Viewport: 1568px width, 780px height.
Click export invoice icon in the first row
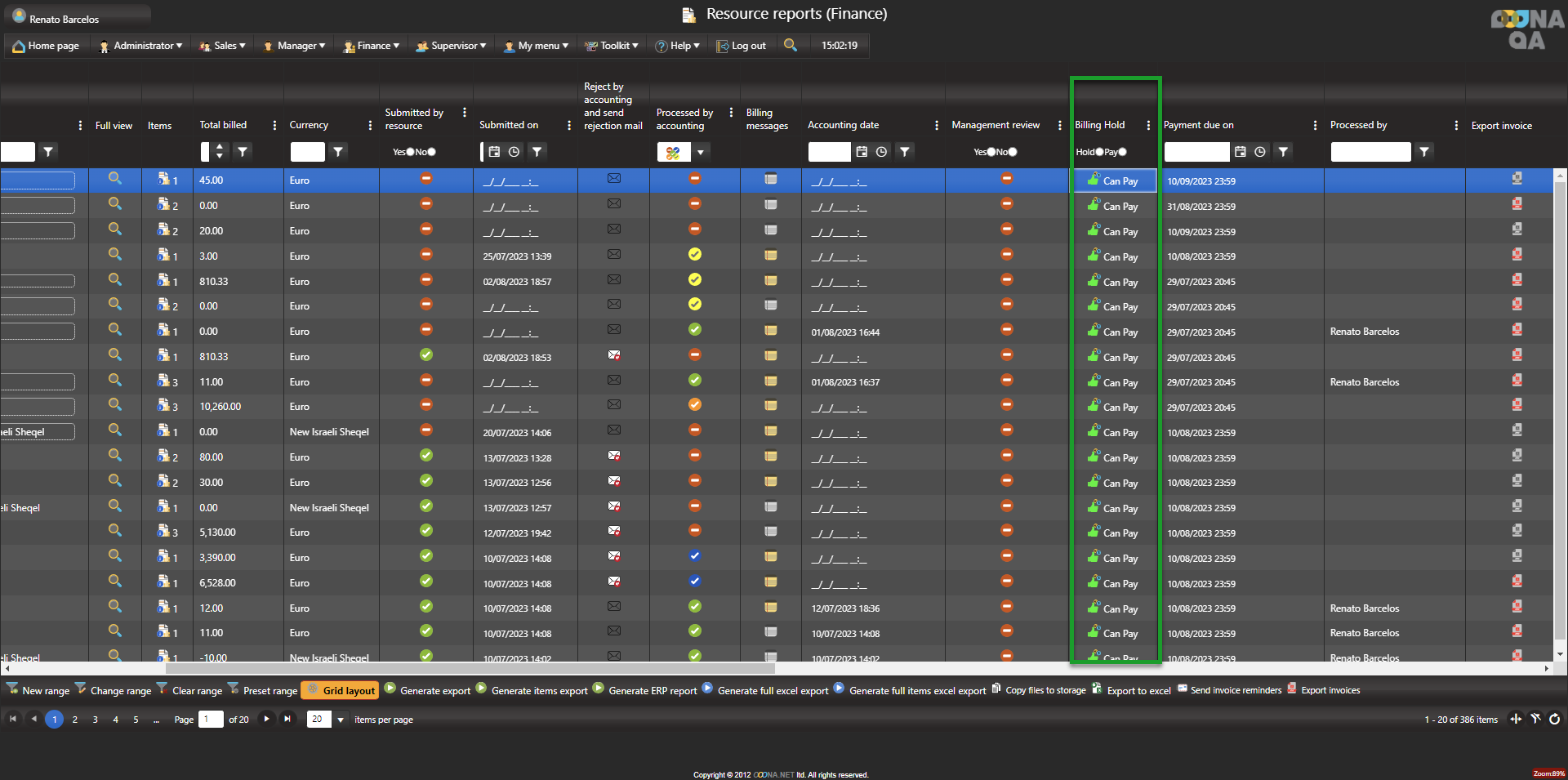pyautogui.click(x=1517, y=179)
